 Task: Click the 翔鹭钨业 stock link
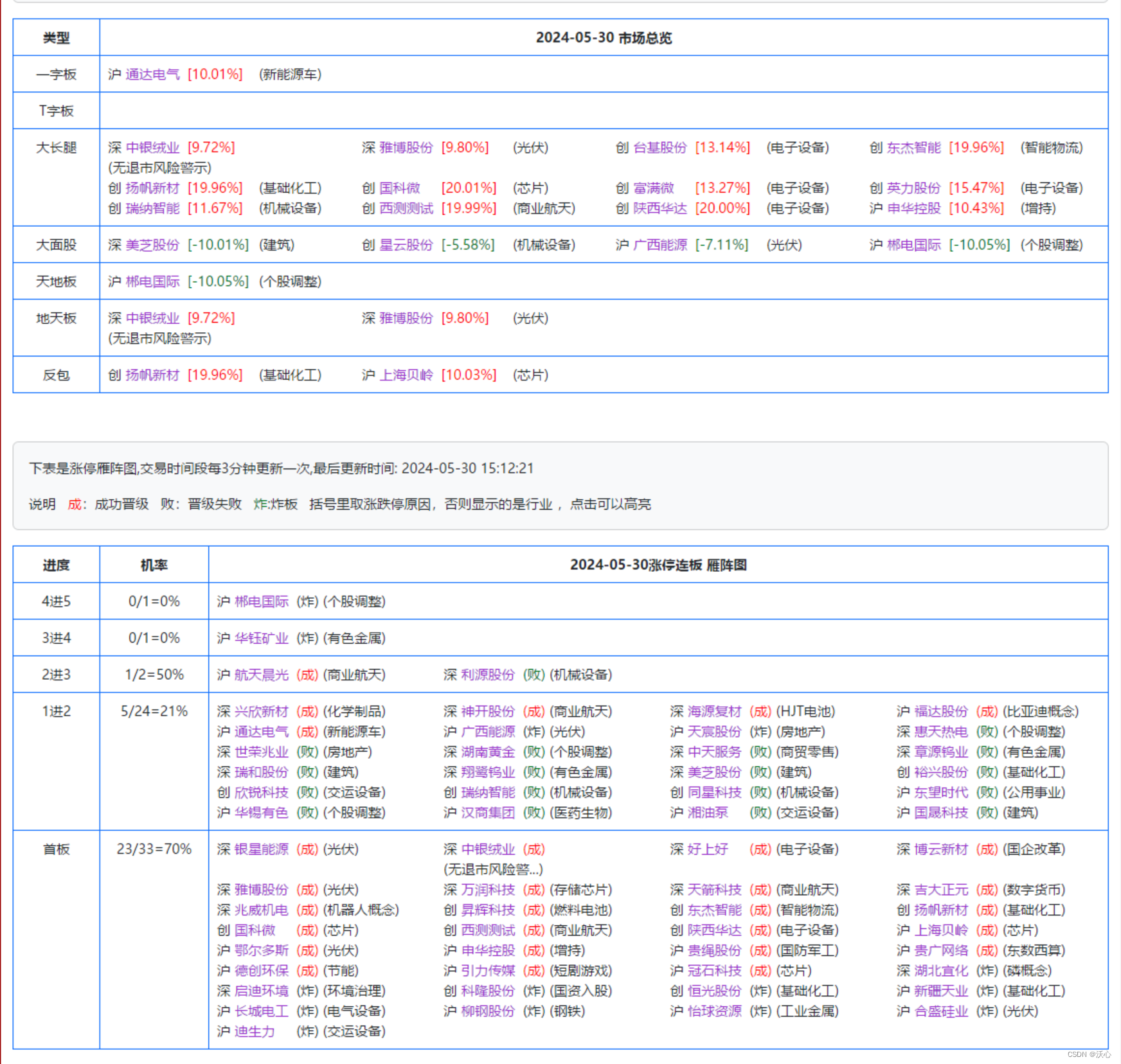pos(489,772)
